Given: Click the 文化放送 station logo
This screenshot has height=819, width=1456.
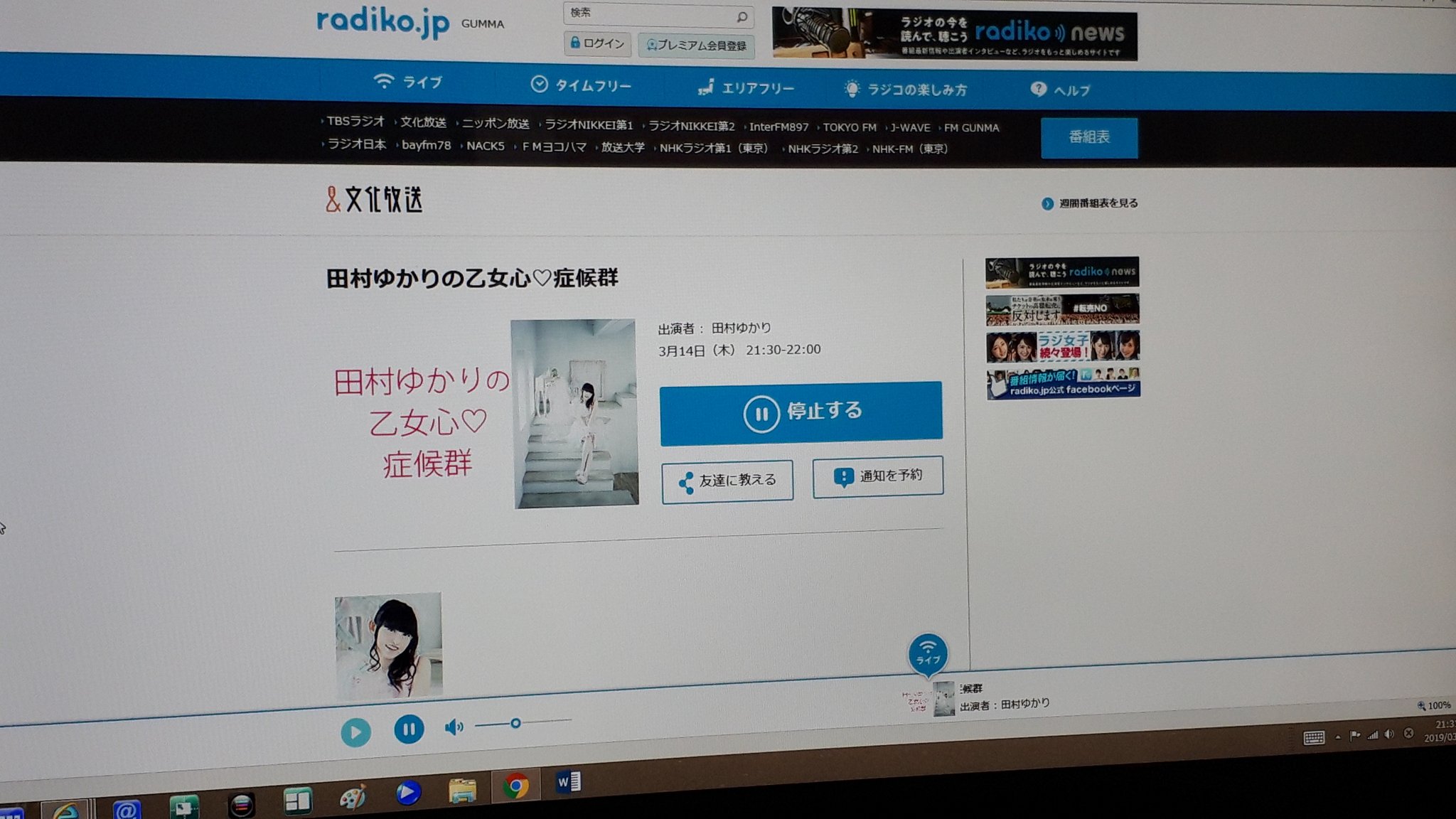Looking at the screenshot, I should pyautogui.click(x=374, y=200).
